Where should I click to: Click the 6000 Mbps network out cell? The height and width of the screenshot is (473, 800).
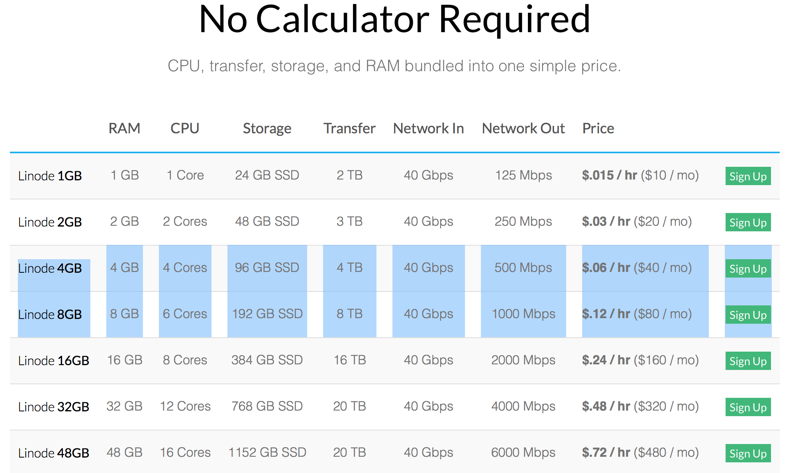point(523,452)
